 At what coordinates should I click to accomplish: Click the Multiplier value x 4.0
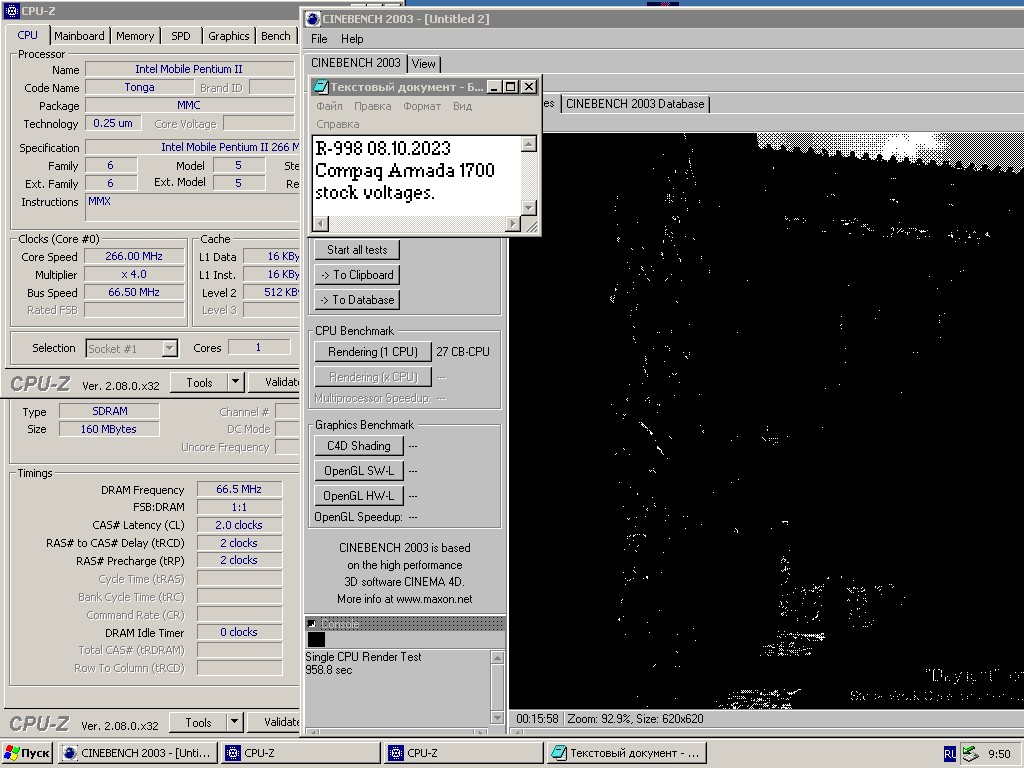click(x=134, y=275)
